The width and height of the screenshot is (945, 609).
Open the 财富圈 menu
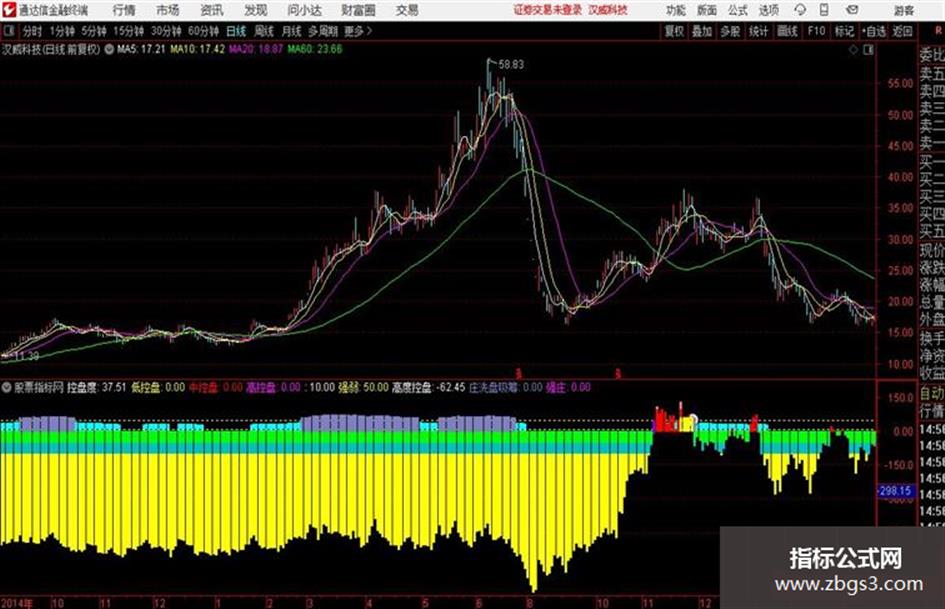[358, 10]
